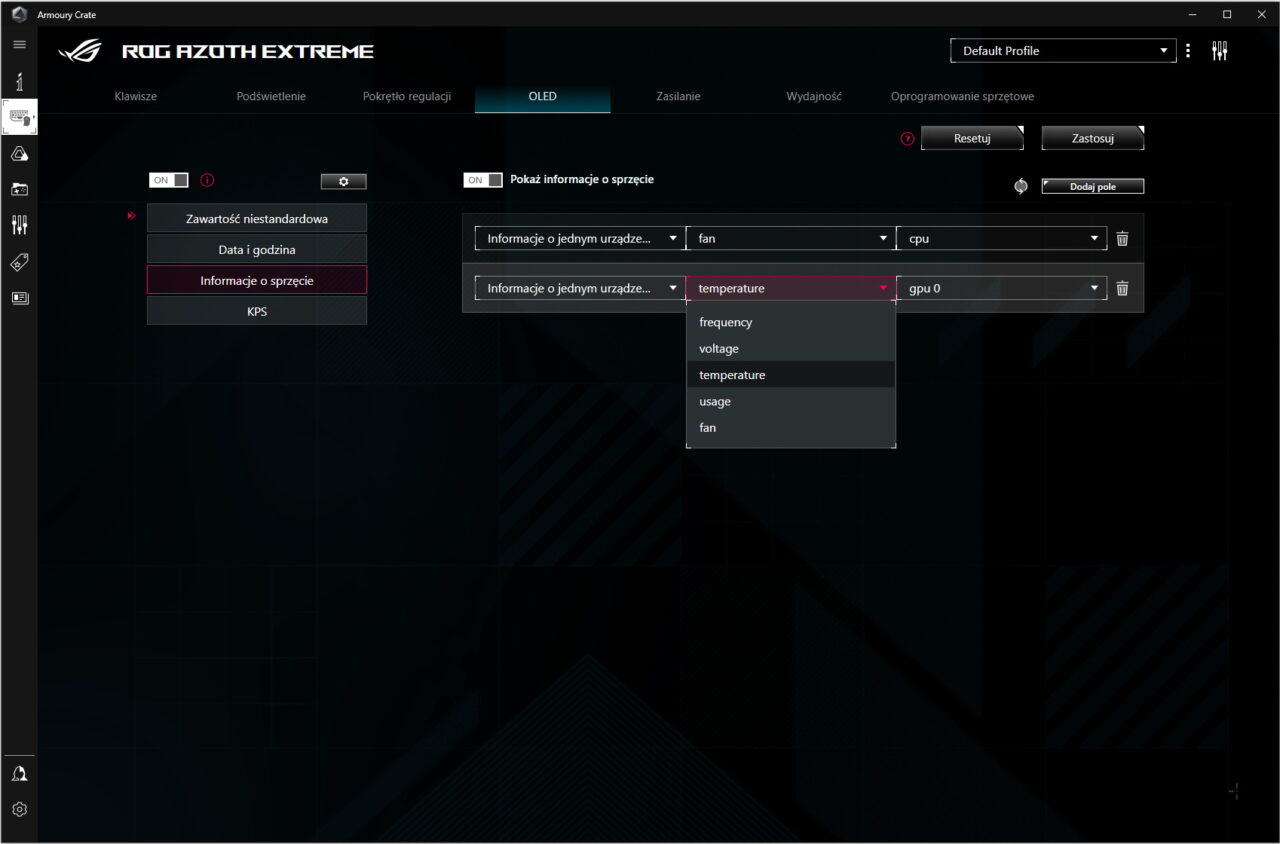The image size is (1280, 844).
Task: Choose frequency from the dropdown list
Action: click(791, 322)
